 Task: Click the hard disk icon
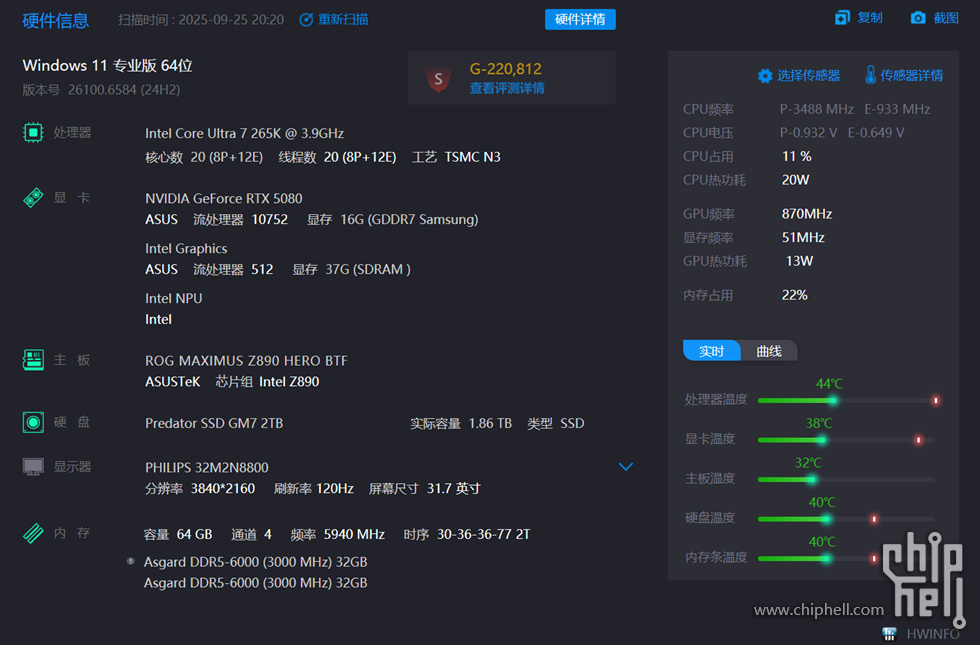tap(33, 422)
